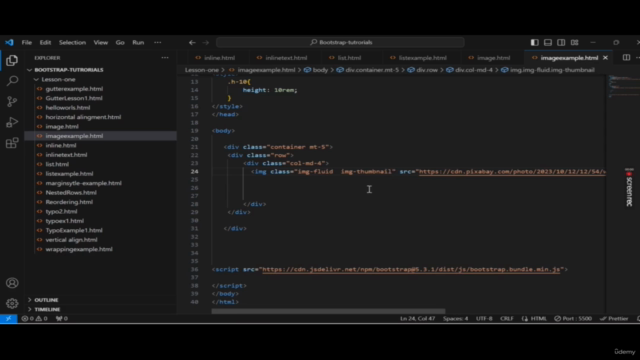
Task: Open helloworls.html in the explorer
Action: coord(68,107)
